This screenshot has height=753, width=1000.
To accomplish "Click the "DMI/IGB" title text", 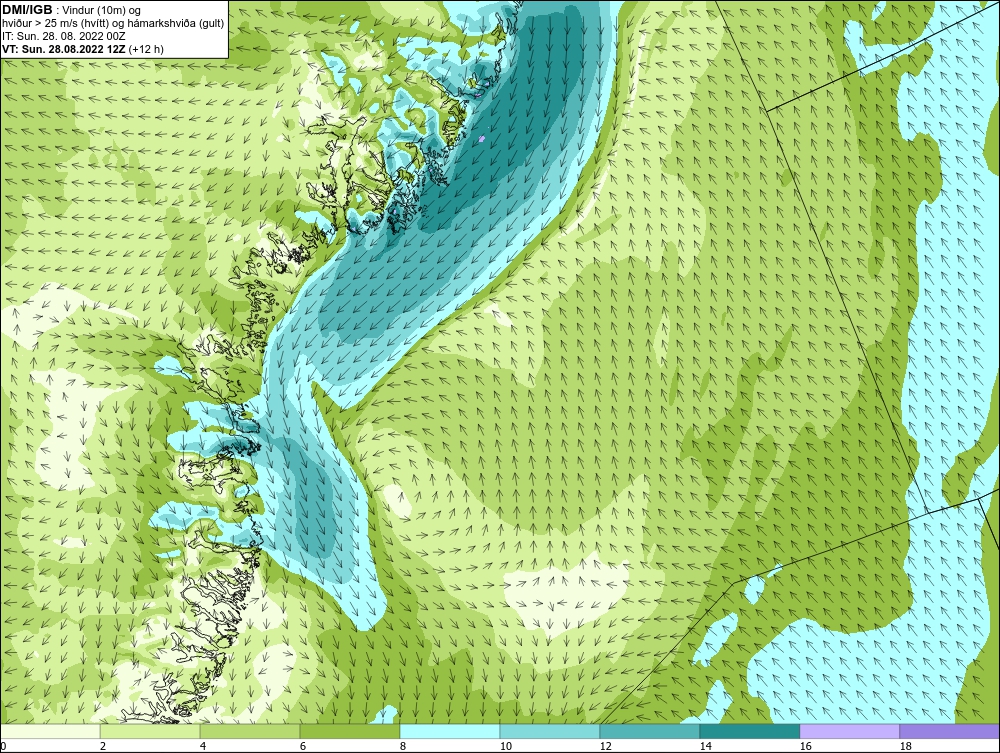I will 27,10.
